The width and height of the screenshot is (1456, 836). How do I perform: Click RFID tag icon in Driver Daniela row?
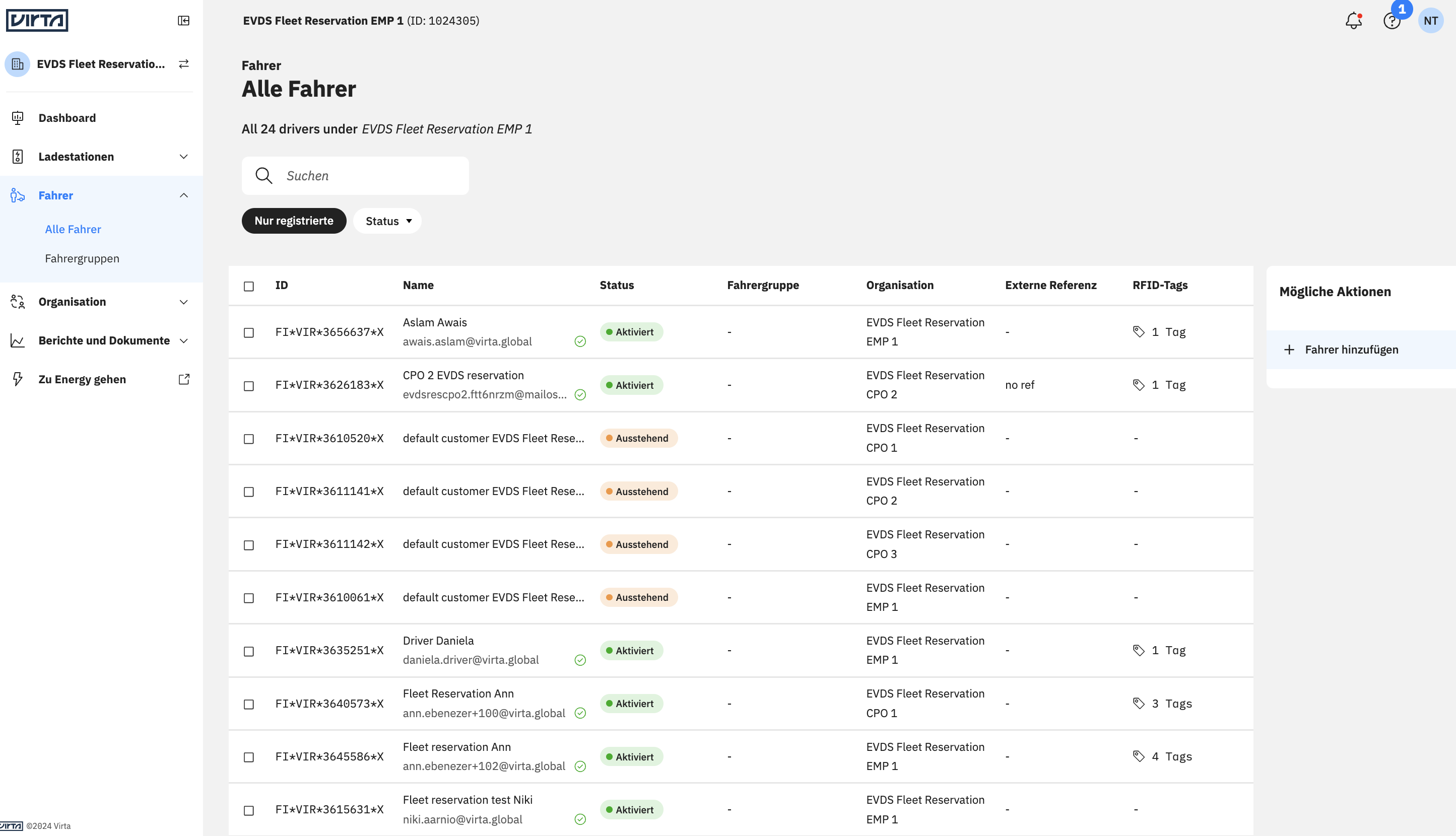coord(1139,650)
